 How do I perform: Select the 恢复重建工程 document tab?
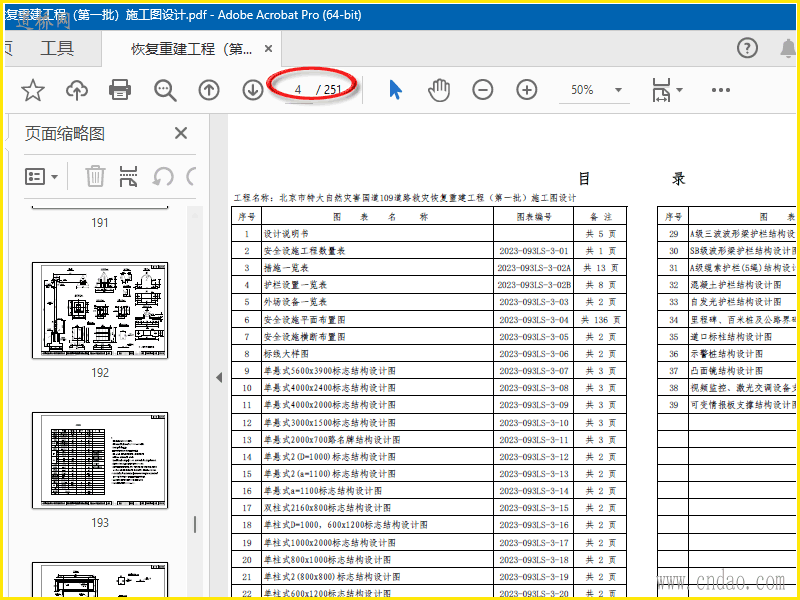(191, 49)
